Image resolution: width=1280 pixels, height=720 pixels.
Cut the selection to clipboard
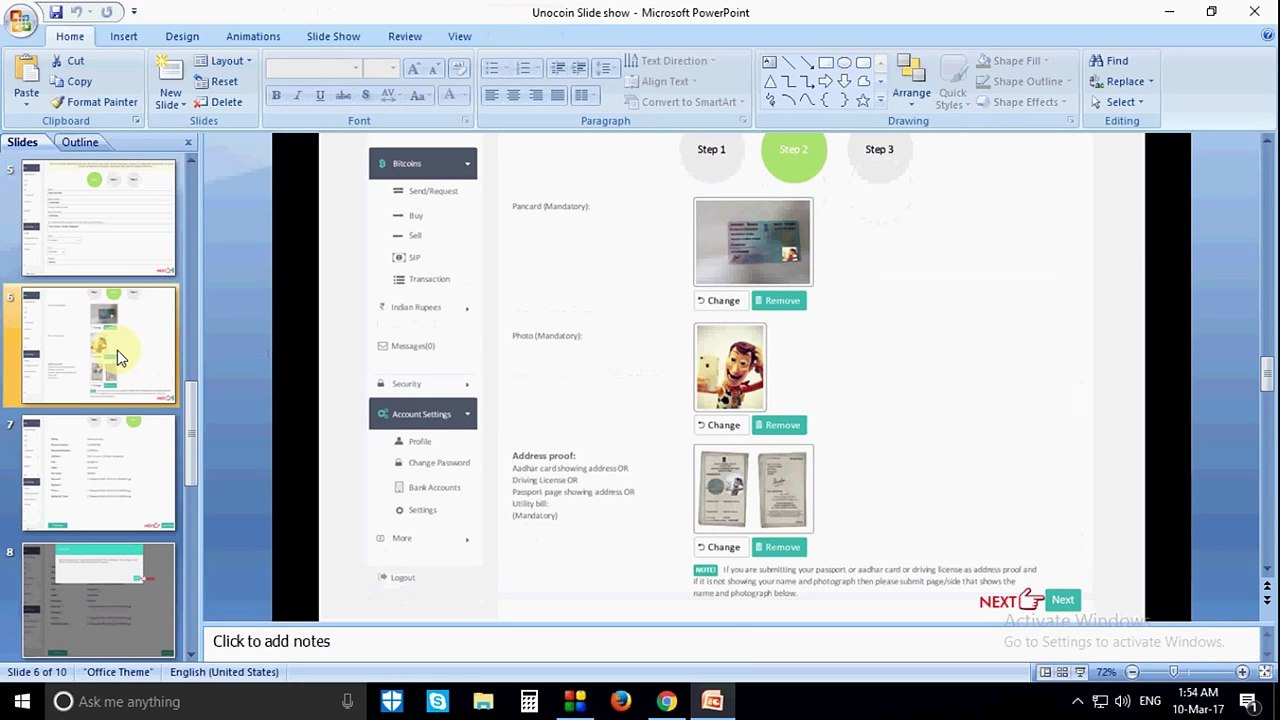tap(67, 61)
